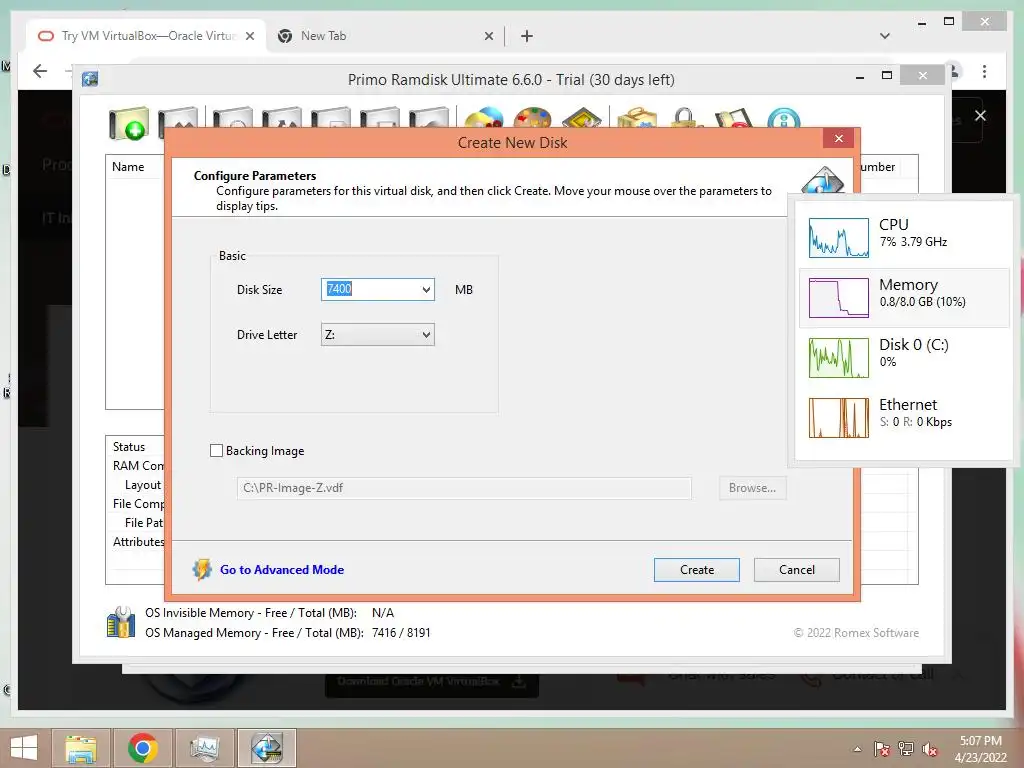Click the Configure Parameters heading

(x=255, y=176)
